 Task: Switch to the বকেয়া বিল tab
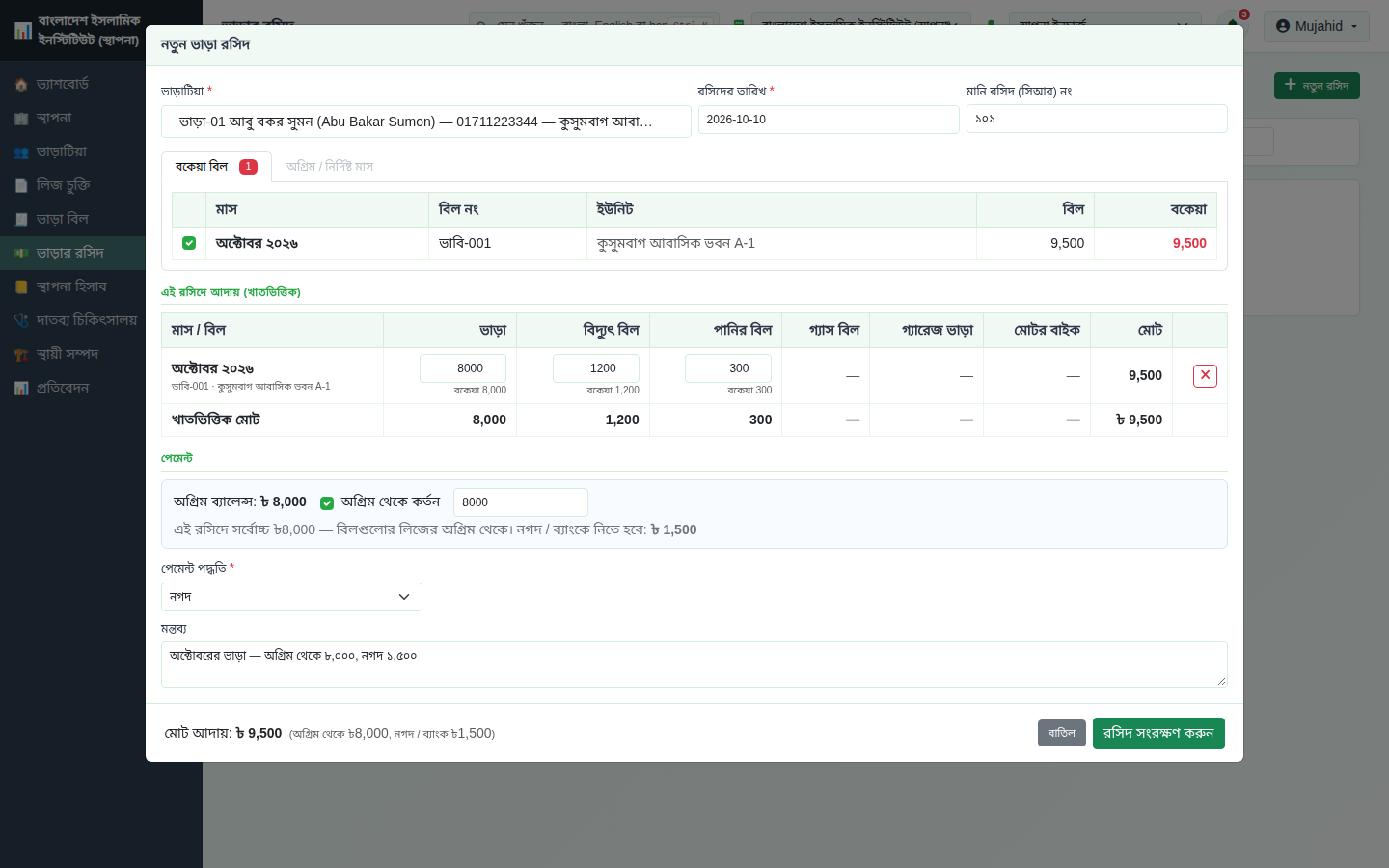[216, 167]
